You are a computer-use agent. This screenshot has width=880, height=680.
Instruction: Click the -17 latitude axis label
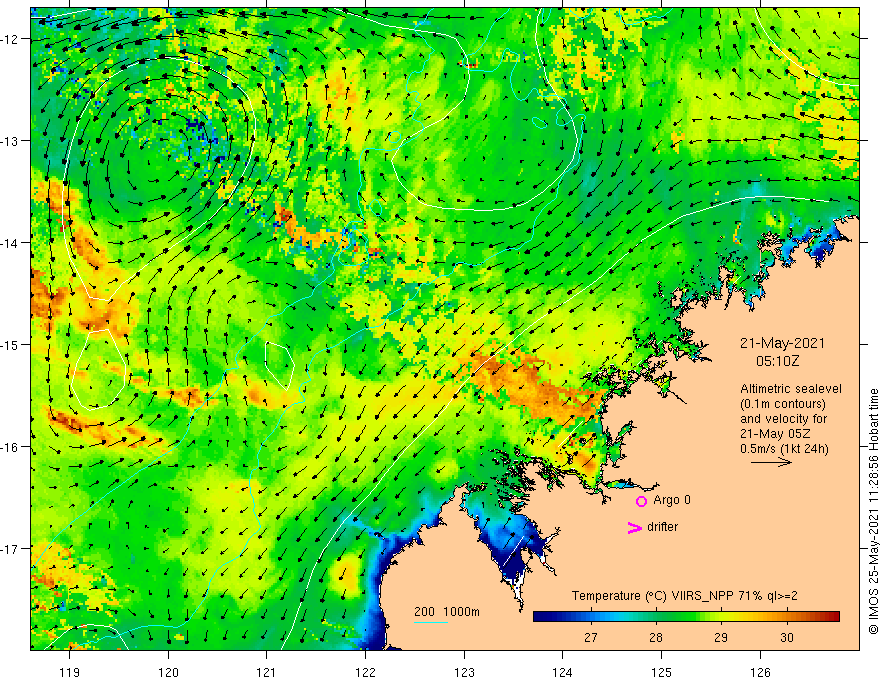click(x=10, y=548)
